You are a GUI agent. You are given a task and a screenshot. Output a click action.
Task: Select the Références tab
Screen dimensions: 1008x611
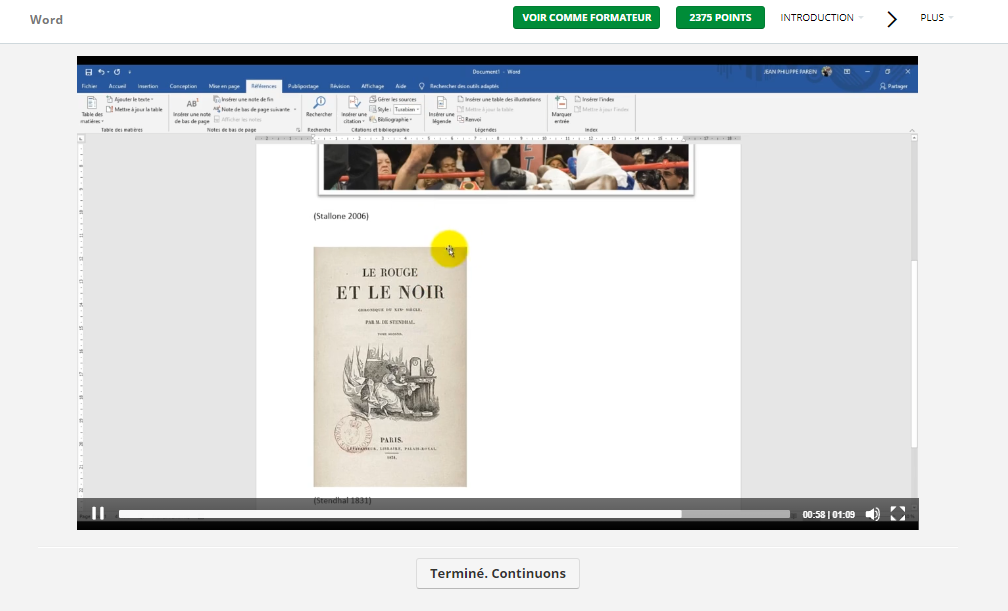(x=264, y=86)
